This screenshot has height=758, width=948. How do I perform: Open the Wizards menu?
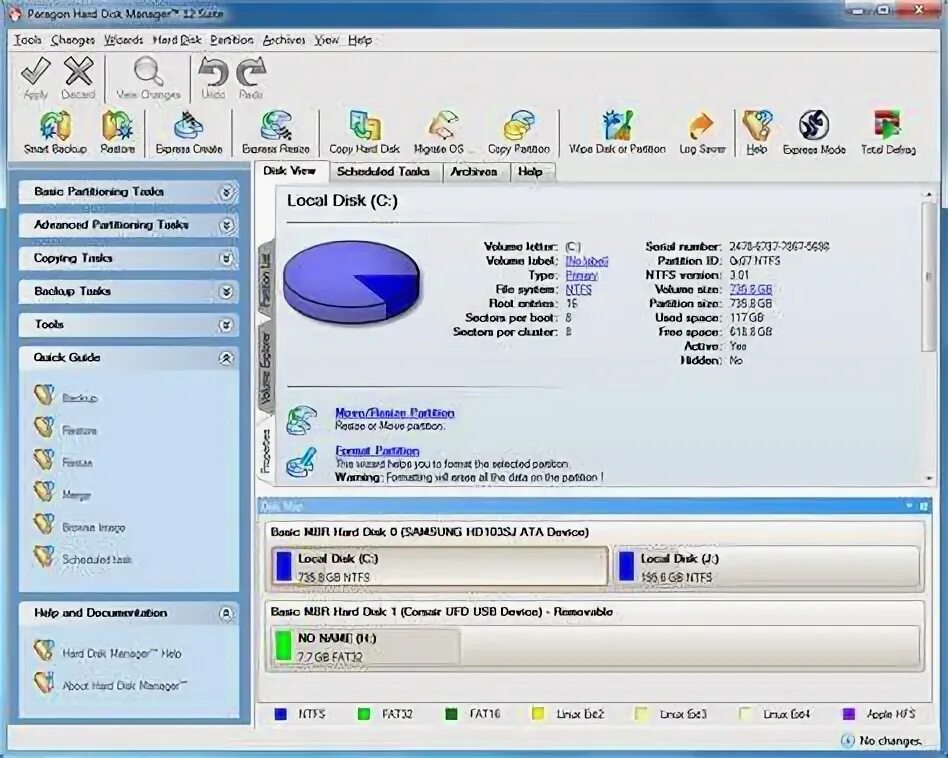pos(123,40)
